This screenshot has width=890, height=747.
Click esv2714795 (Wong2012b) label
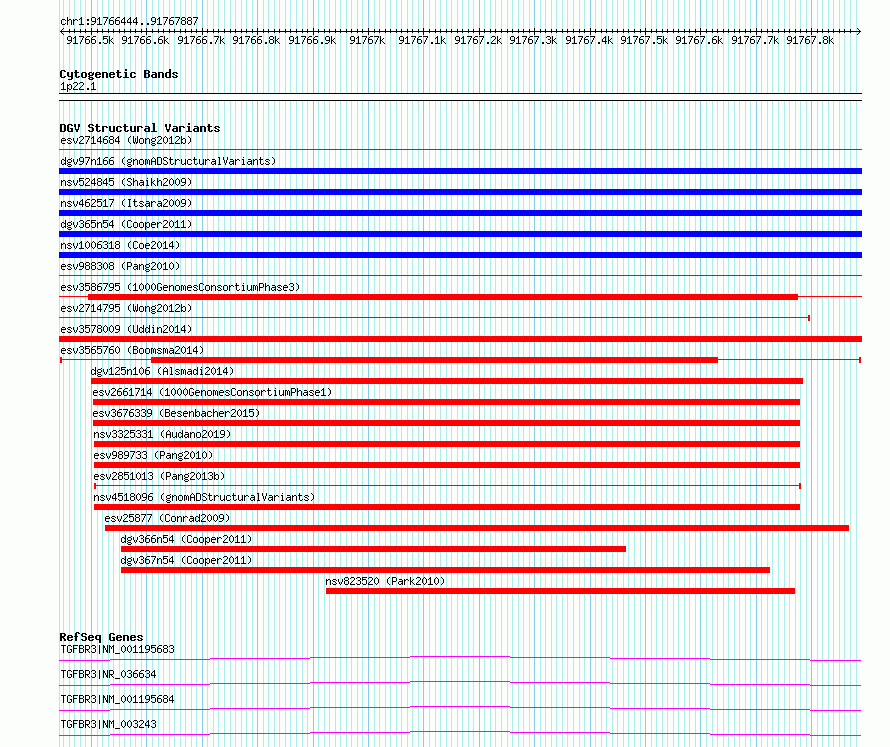tap(126, 308)
